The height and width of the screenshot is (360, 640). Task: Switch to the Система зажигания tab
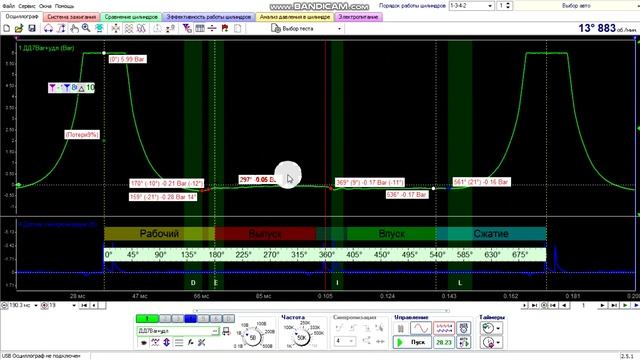click(x=71, y=17)
